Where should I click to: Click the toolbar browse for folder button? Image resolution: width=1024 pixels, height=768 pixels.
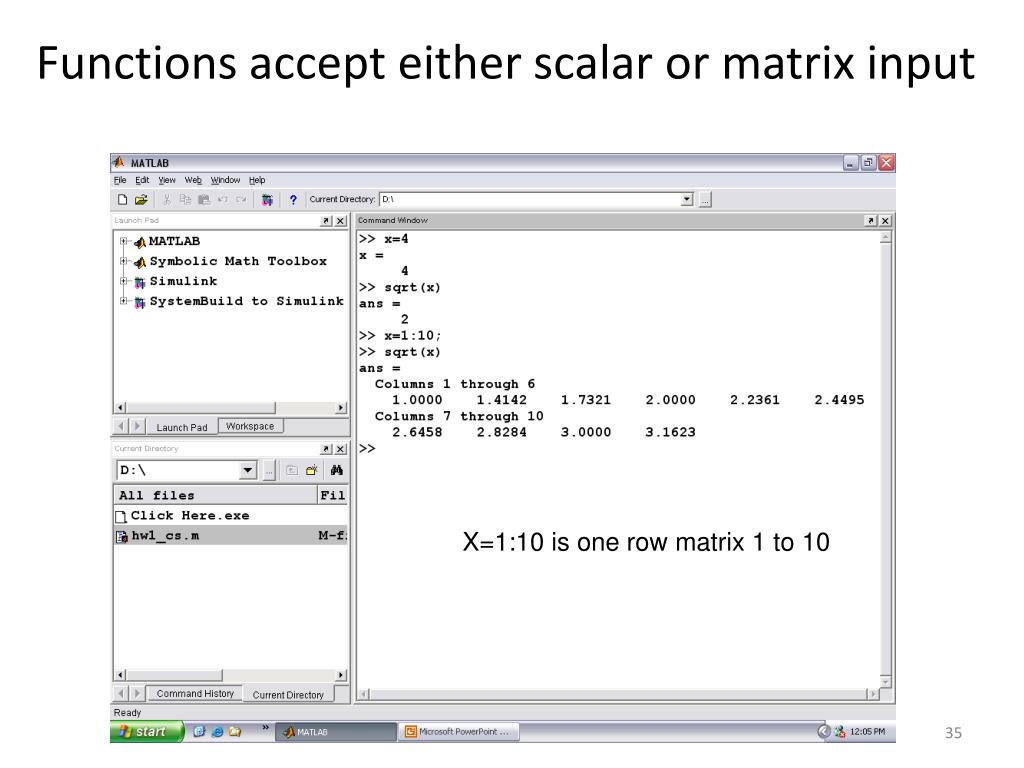[x=705, y=200]
